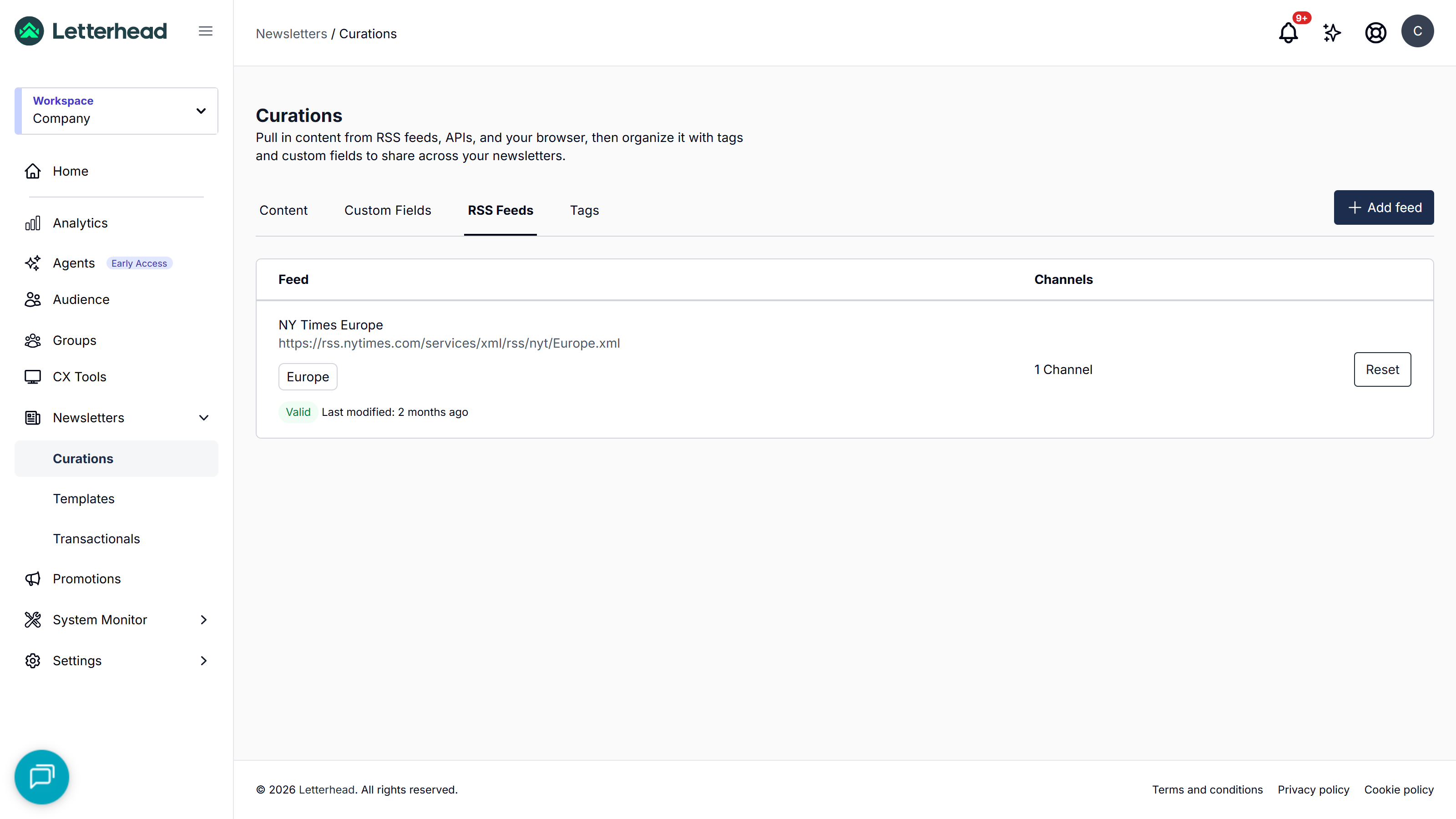The image size is (1456, 819).
Task: Click the System Monitor tools icon
Action: click(x=33, y=619)
